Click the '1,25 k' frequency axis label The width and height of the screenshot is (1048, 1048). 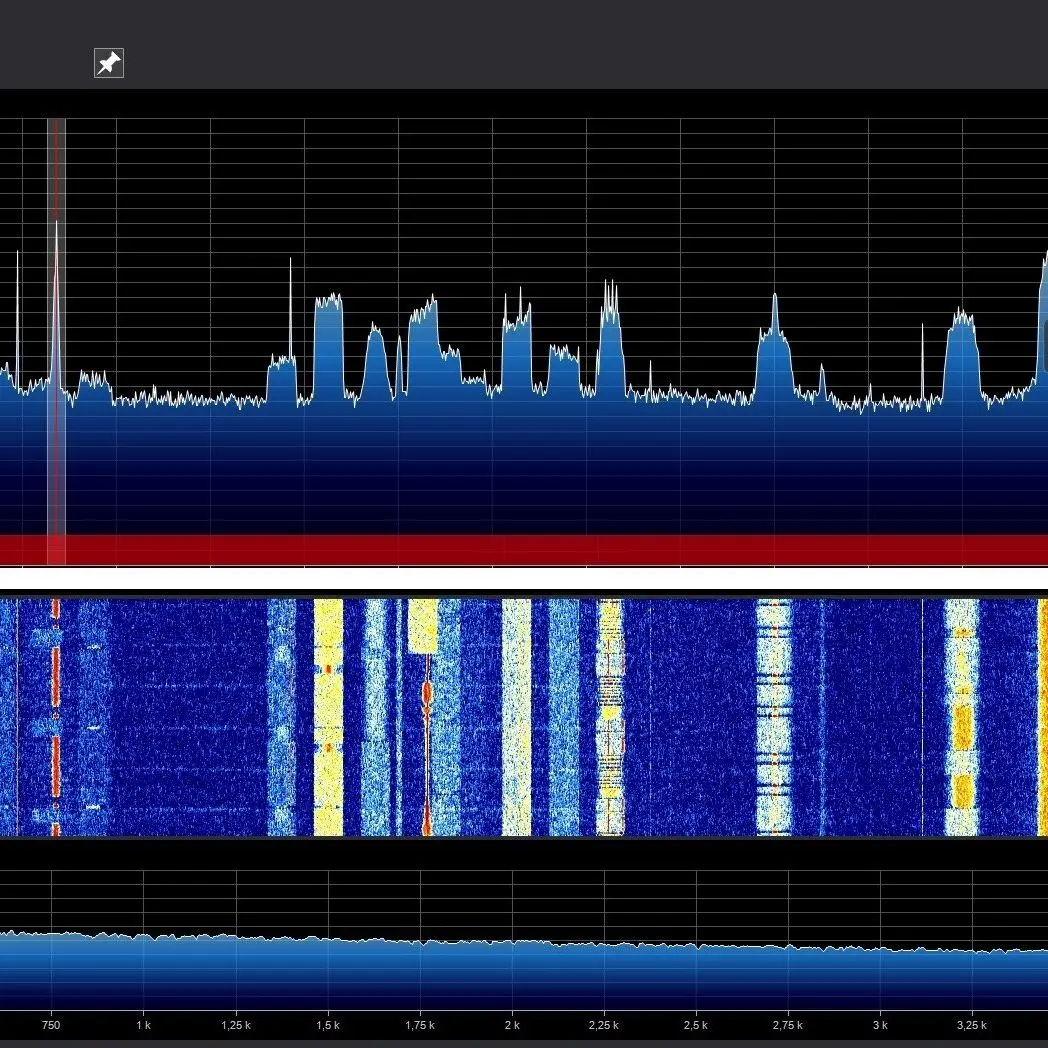236,1025
